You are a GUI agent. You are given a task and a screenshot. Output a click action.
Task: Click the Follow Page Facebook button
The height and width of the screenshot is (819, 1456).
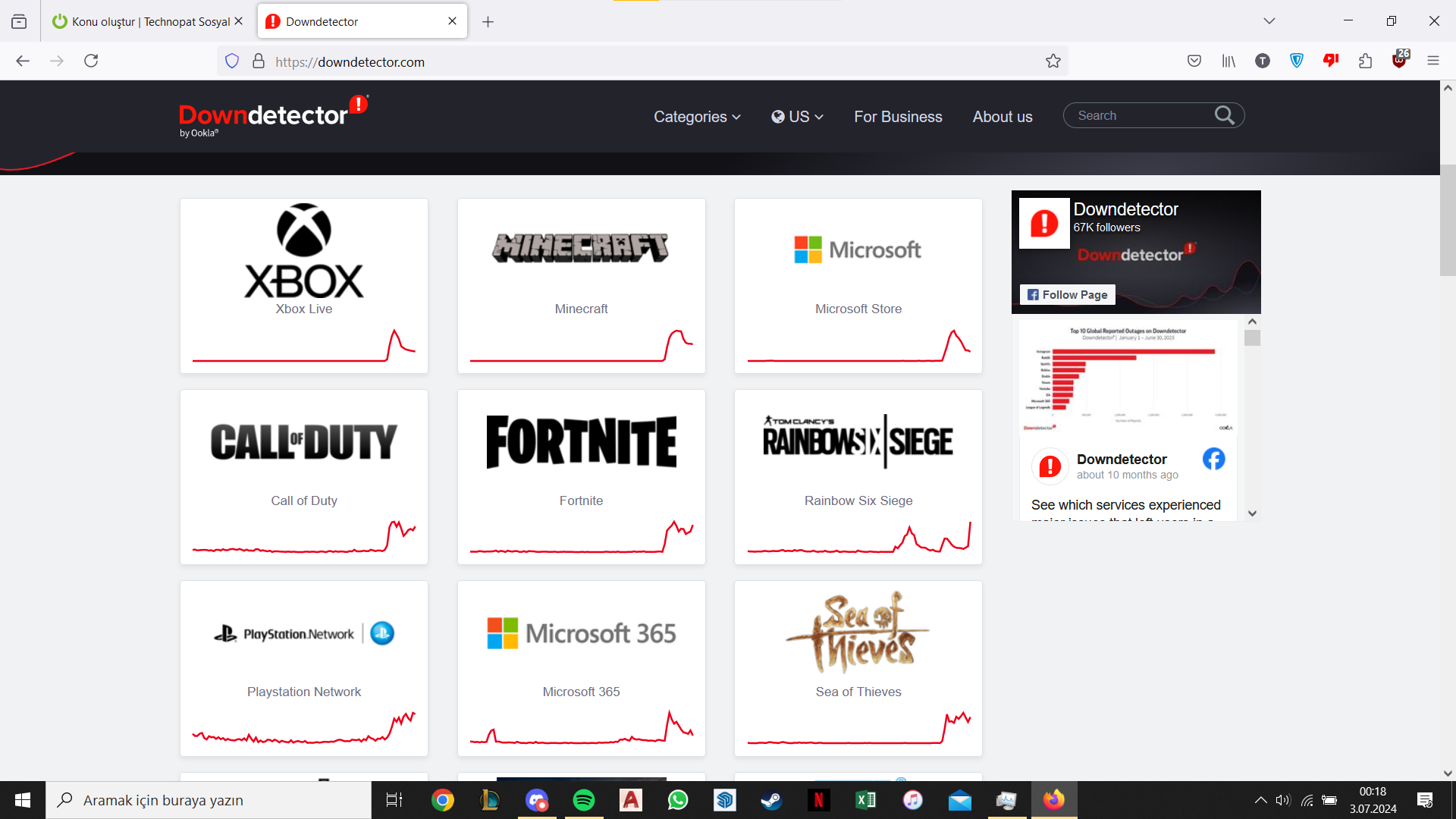pyautogui.click(x=1067, y=295)
